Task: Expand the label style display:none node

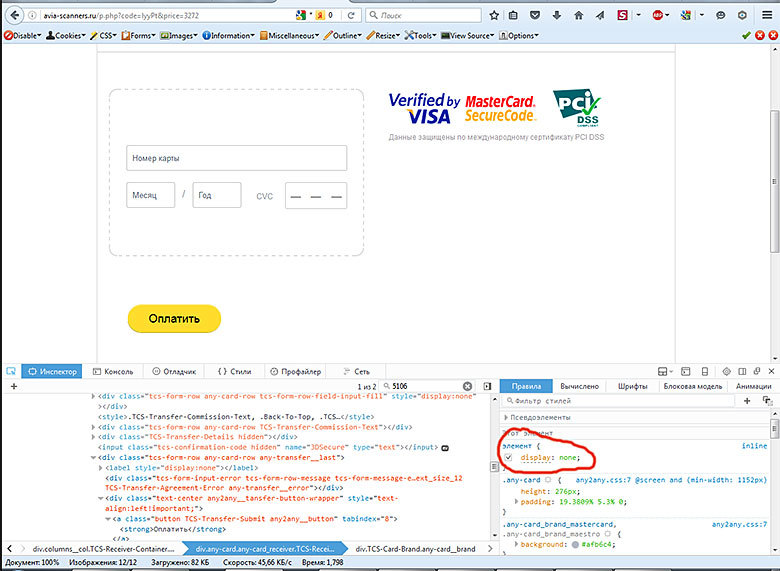Action: 100,468
